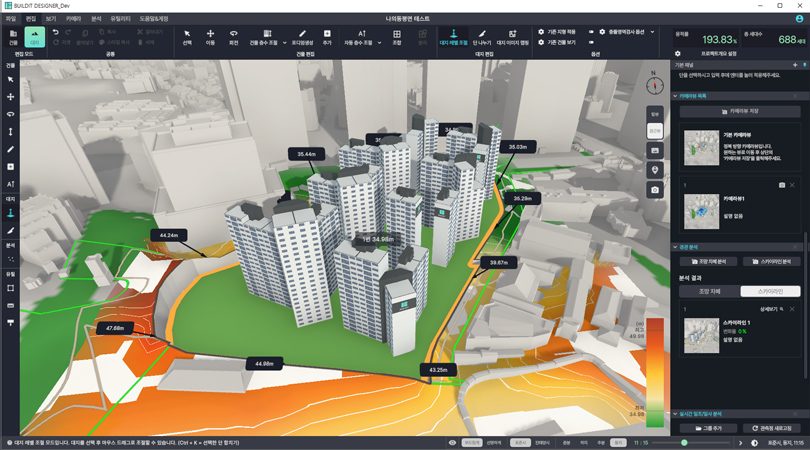810x450 pixels.
Task: Open the user account profile icon
Action: pos(799,19)
